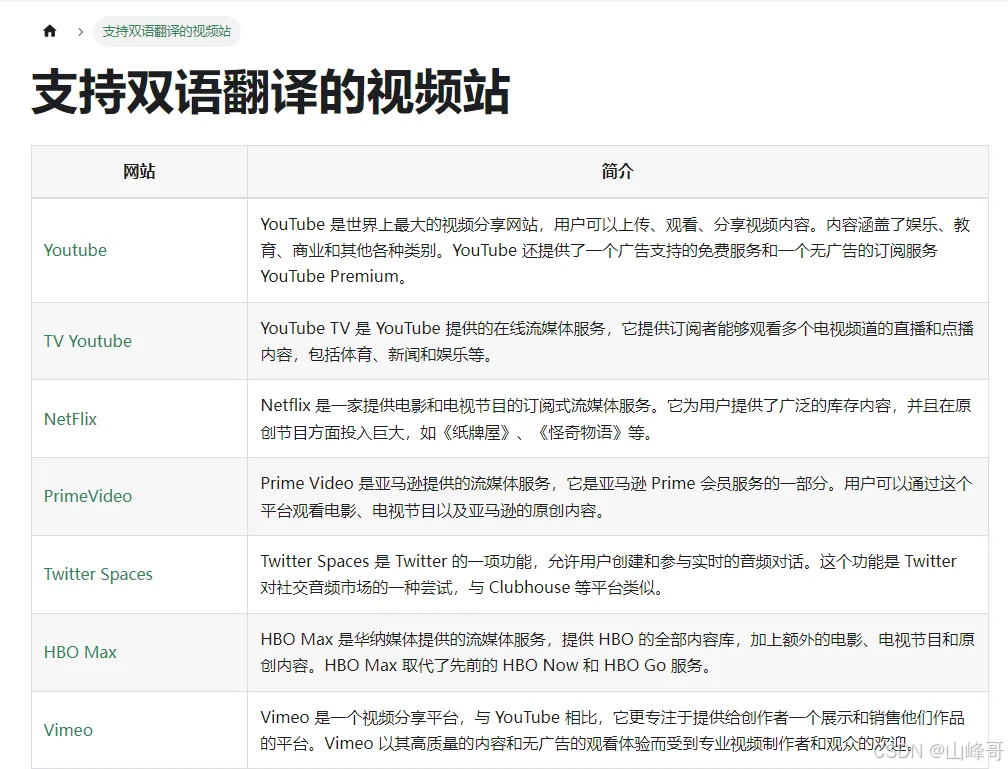Screen dimensions: 1008x769
Task: Visit the PrimeVideo link
Action: point(87,496)
